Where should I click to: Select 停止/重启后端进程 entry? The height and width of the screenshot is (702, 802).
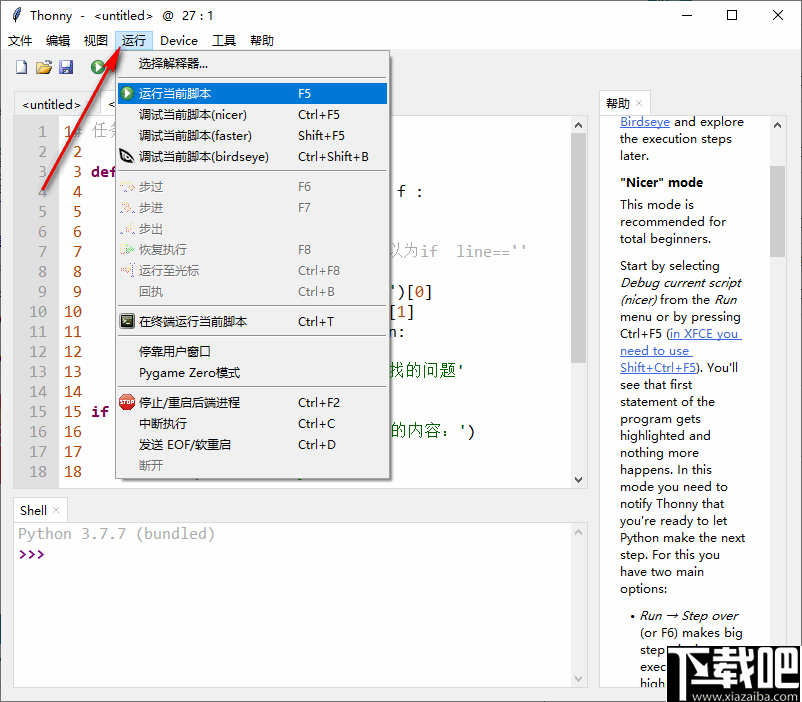(252, 403)
